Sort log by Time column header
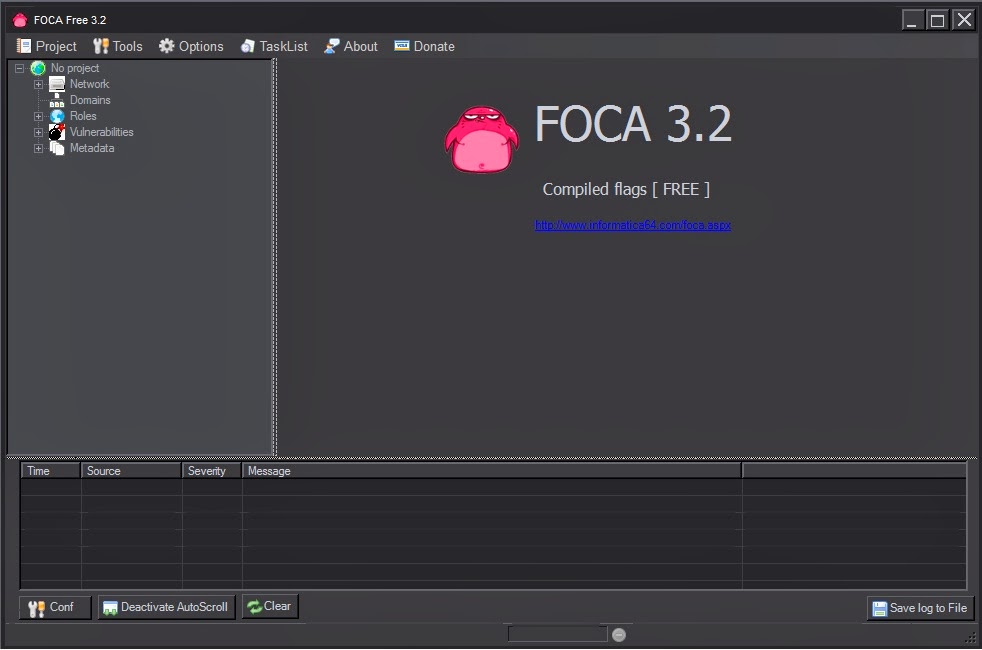Viewport: 982px width, 650px height. [x=51, y=471]
